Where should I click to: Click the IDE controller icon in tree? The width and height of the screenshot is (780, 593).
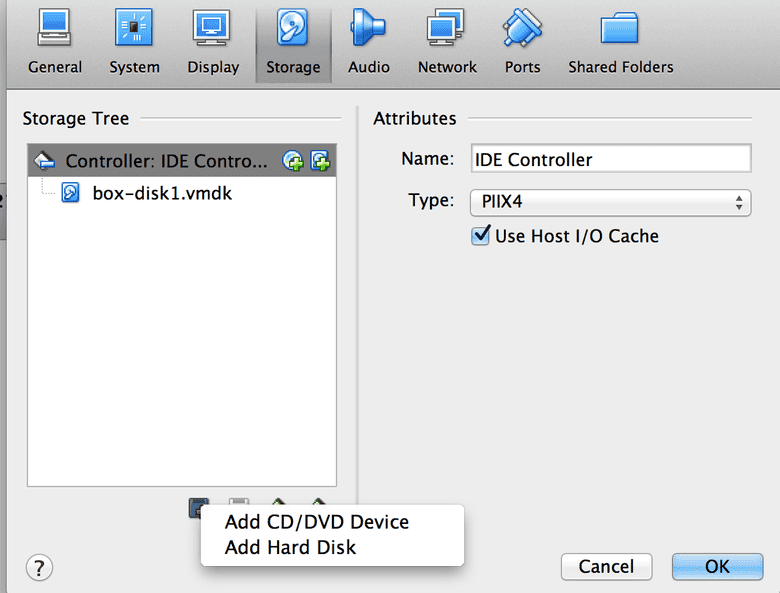[x=45, y=161]
